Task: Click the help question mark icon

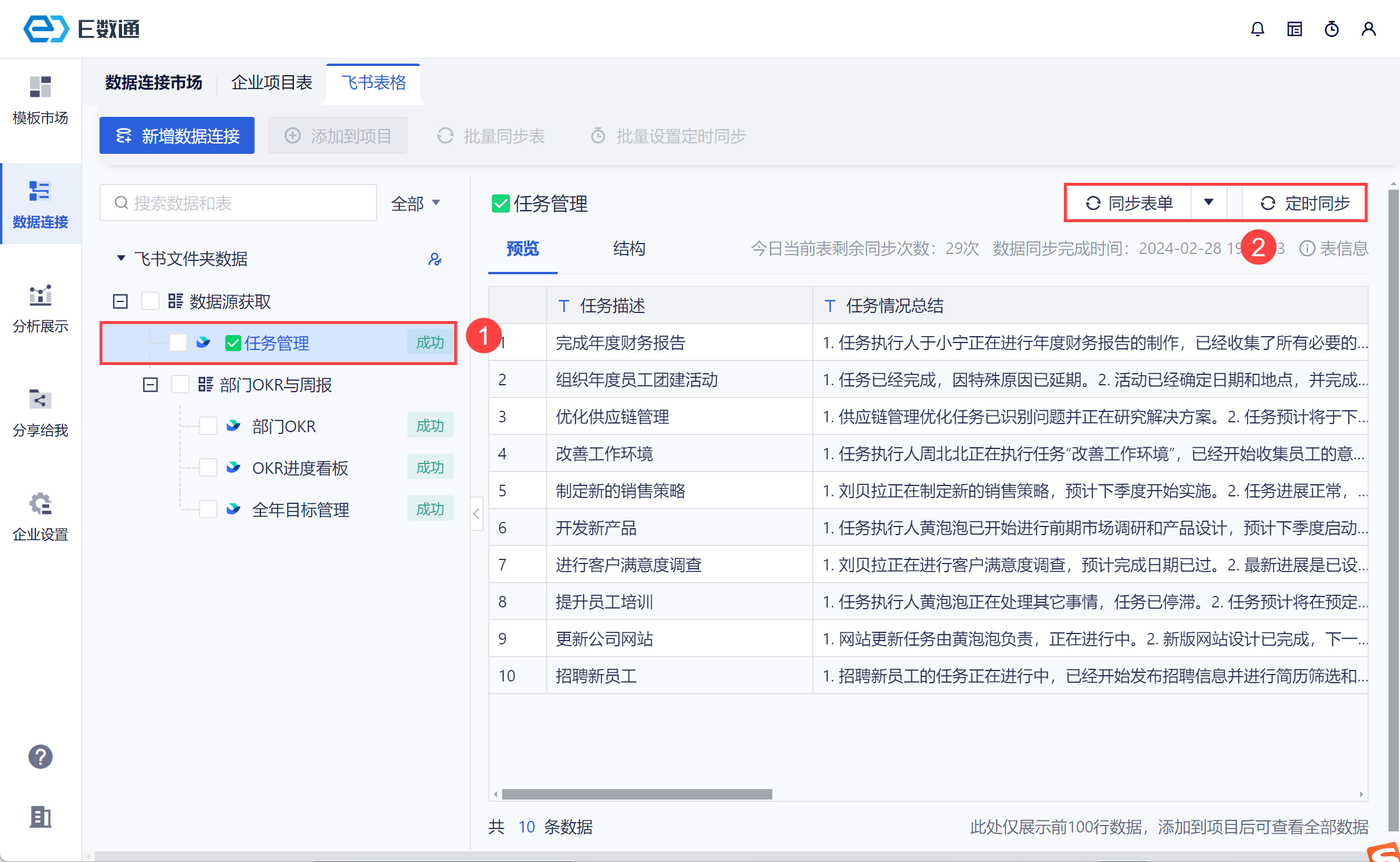Action: point(40,756)
